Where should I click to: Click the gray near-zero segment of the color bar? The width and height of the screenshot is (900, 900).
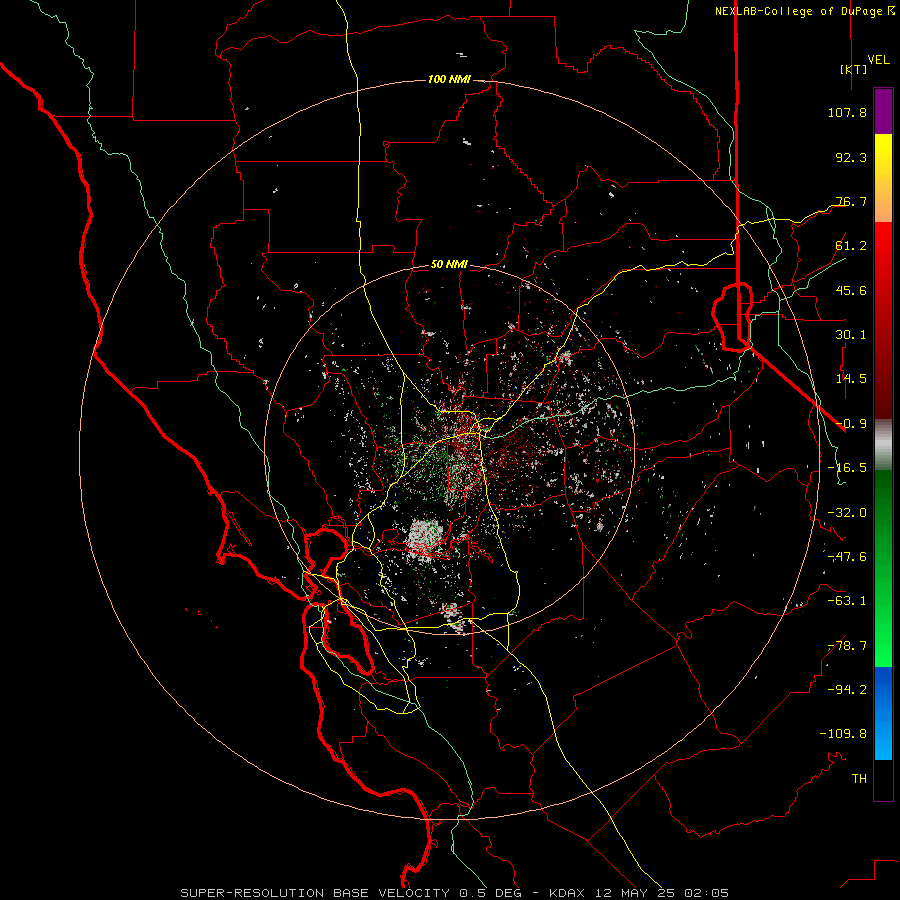[x=883, y=445]
